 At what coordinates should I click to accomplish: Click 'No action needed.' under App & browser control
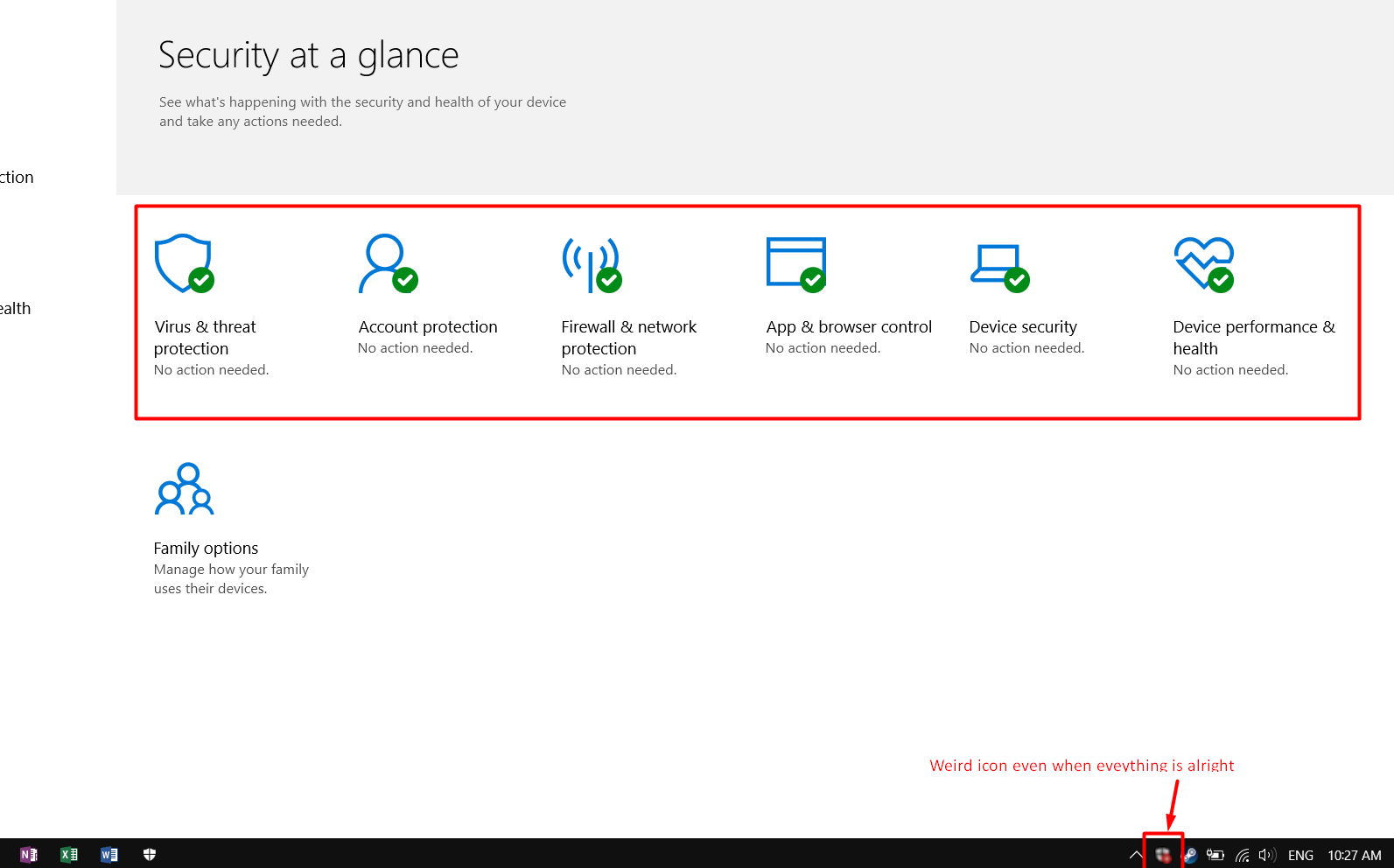point(823,347)
